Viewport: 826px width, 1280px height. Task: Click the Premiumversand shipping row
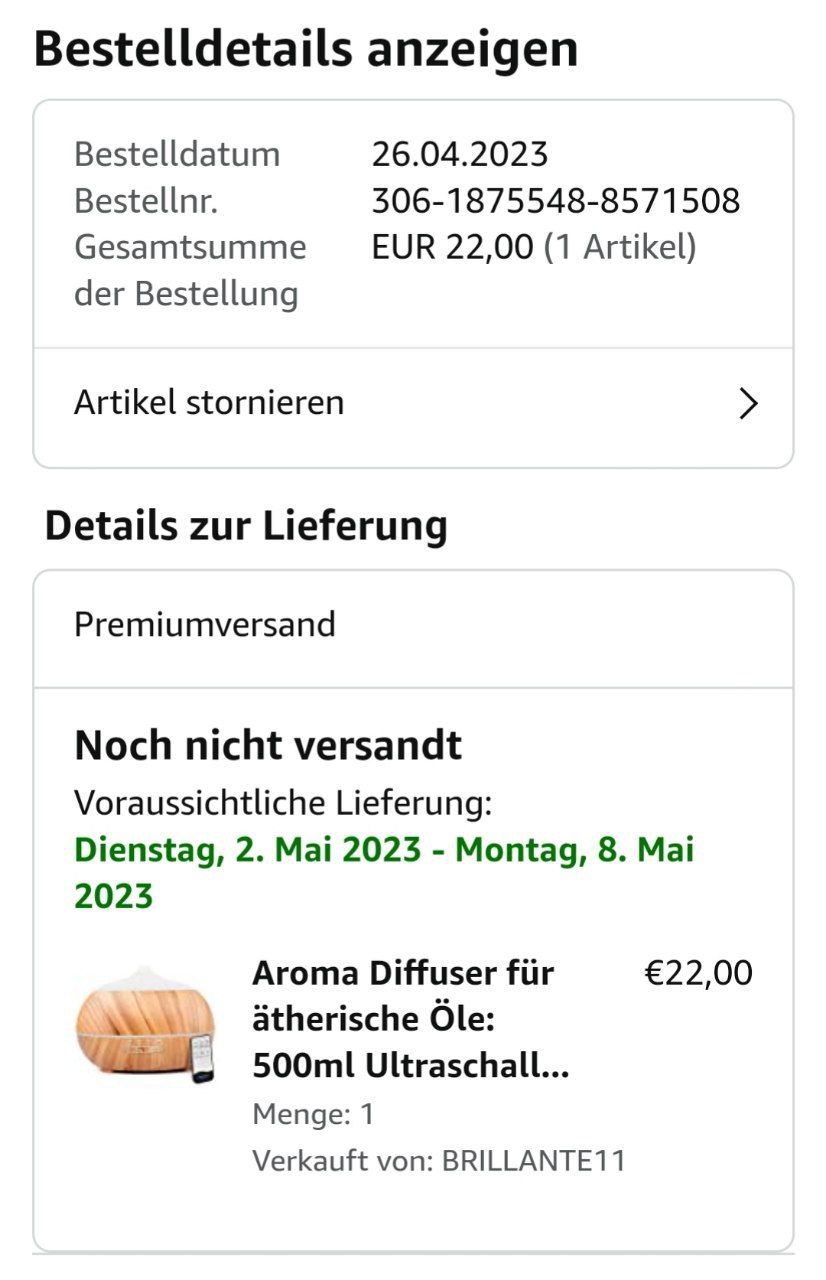coord(205,625)
